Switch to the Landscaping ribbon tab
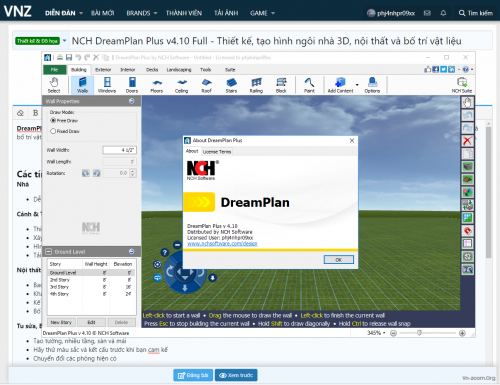This screenshot has width=500, height=385. pyautogui.click(x=179, y=70)
